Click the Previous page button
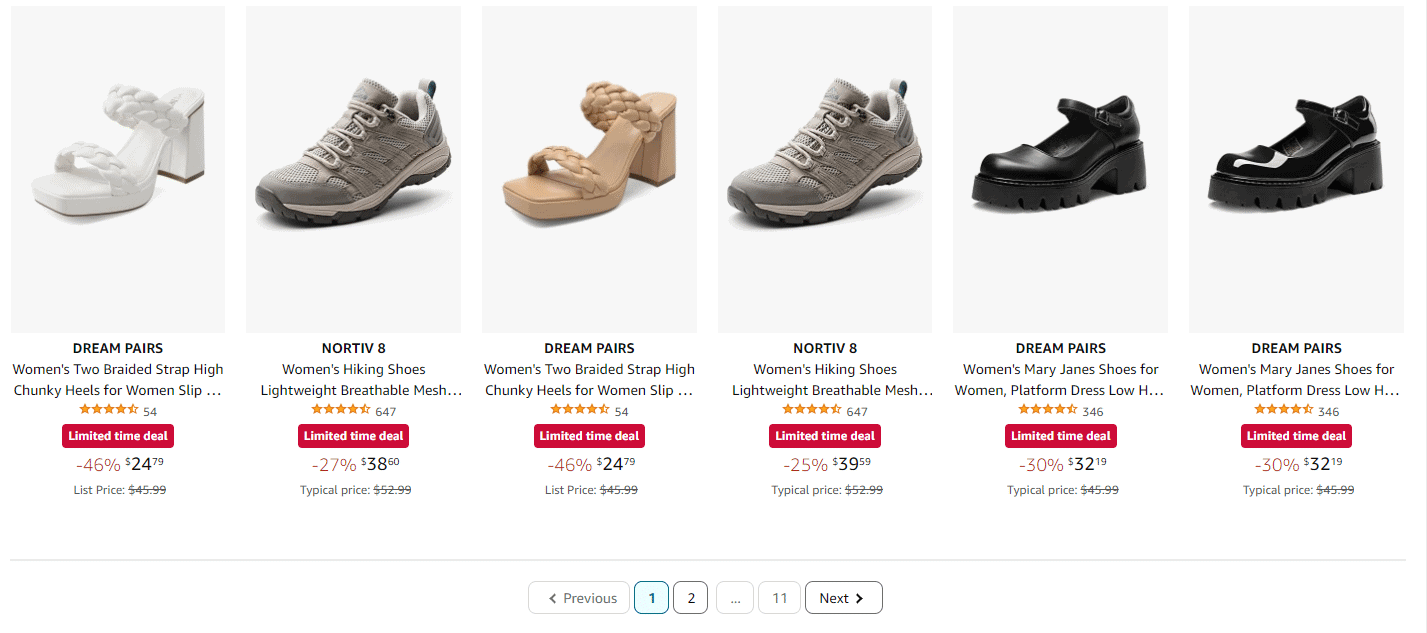Viewport: 1427px width, 633px height. point(579,598)
